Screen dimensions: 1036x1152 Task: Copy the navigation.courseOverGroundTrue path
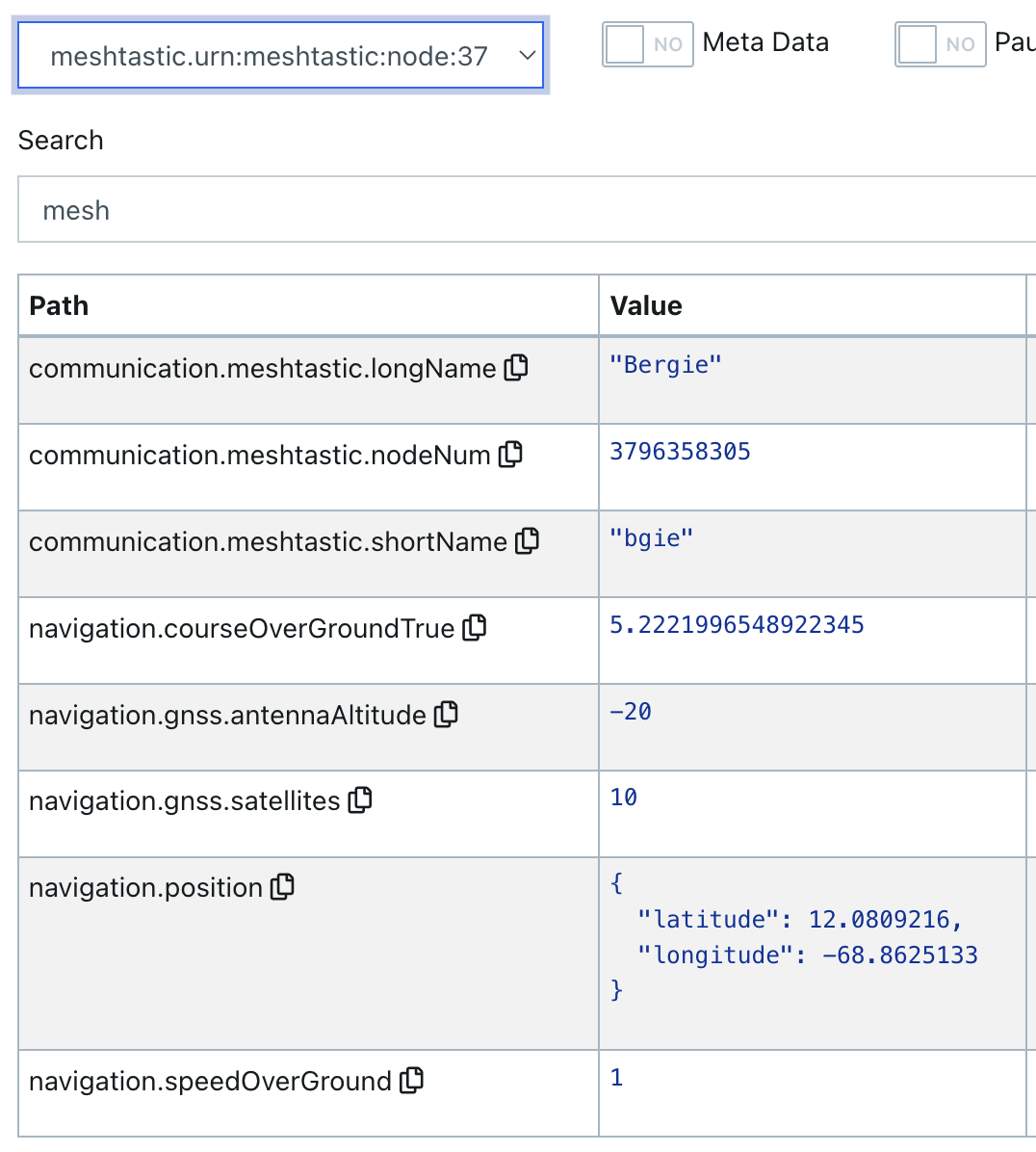(475, 627)
